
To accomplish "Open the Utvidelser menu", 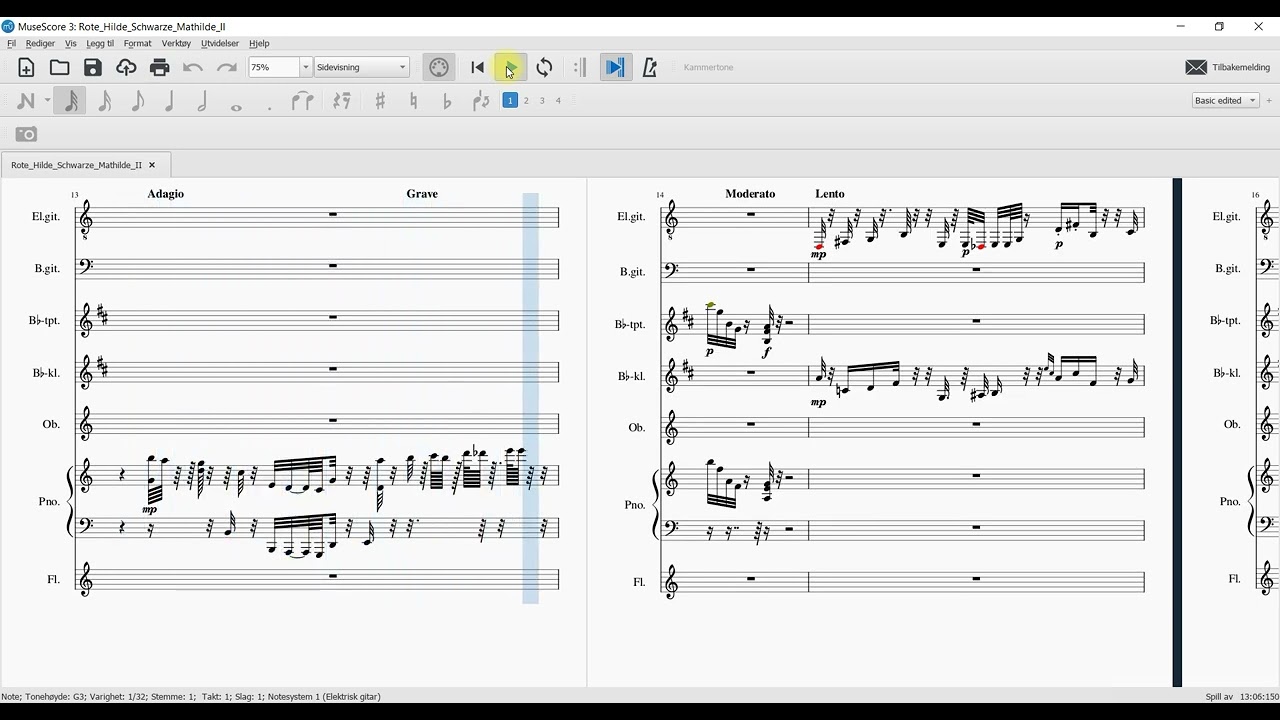I will click(220, 43).
